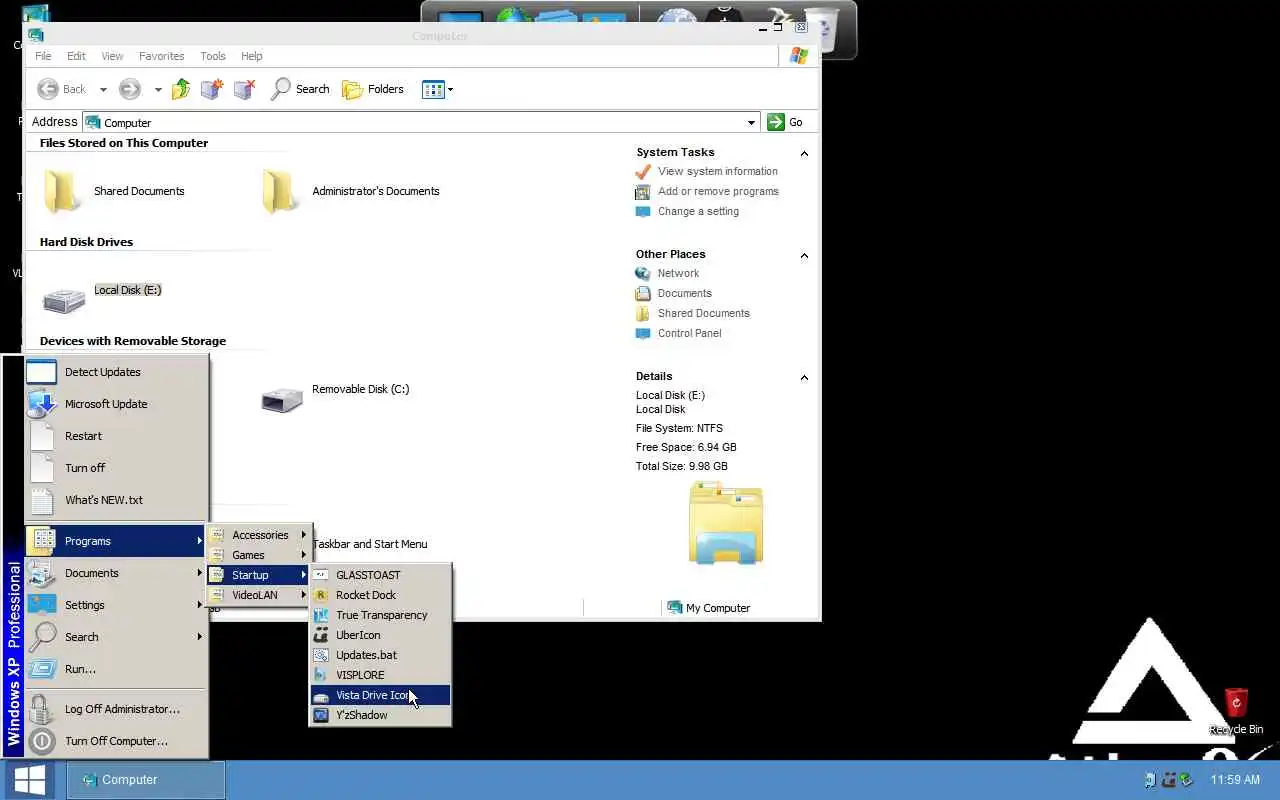Launch True Transparency from Startup menu
This screenshot has width=1280, height=800.
point(380,615)
